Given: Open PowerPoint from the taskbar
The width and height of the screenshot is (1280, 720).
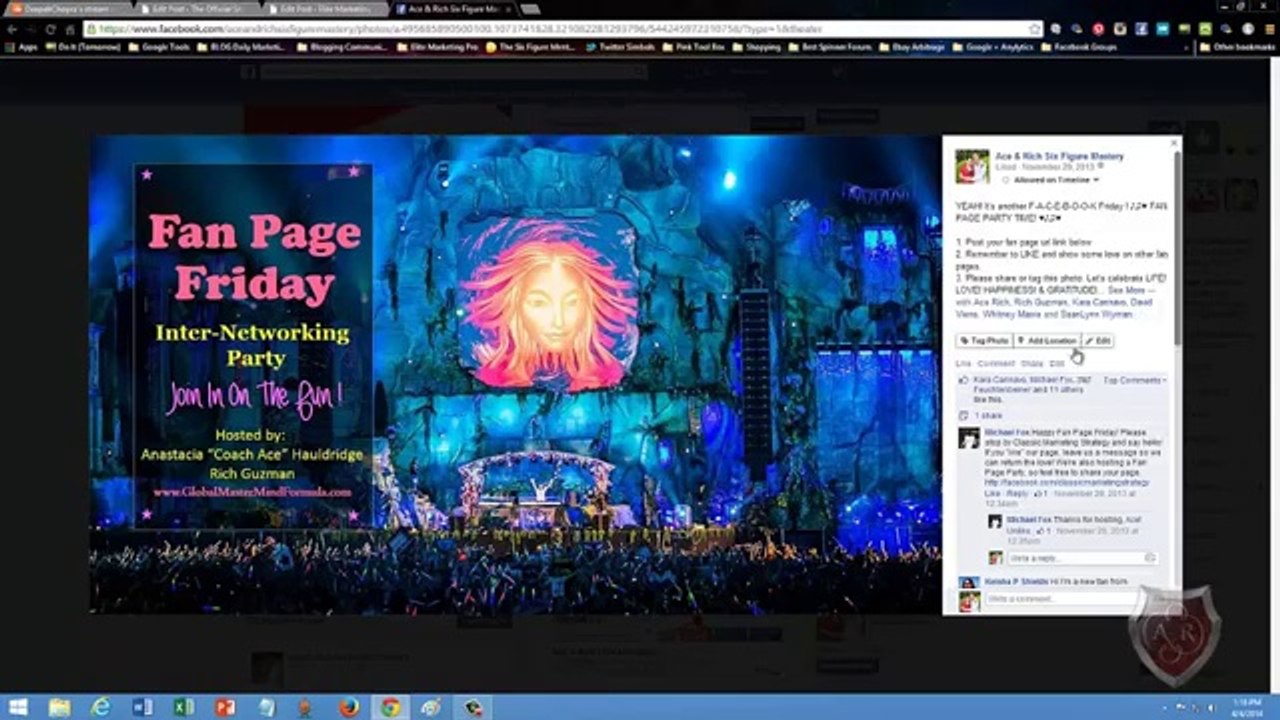Looking at the screenshot, I should 225,707.
